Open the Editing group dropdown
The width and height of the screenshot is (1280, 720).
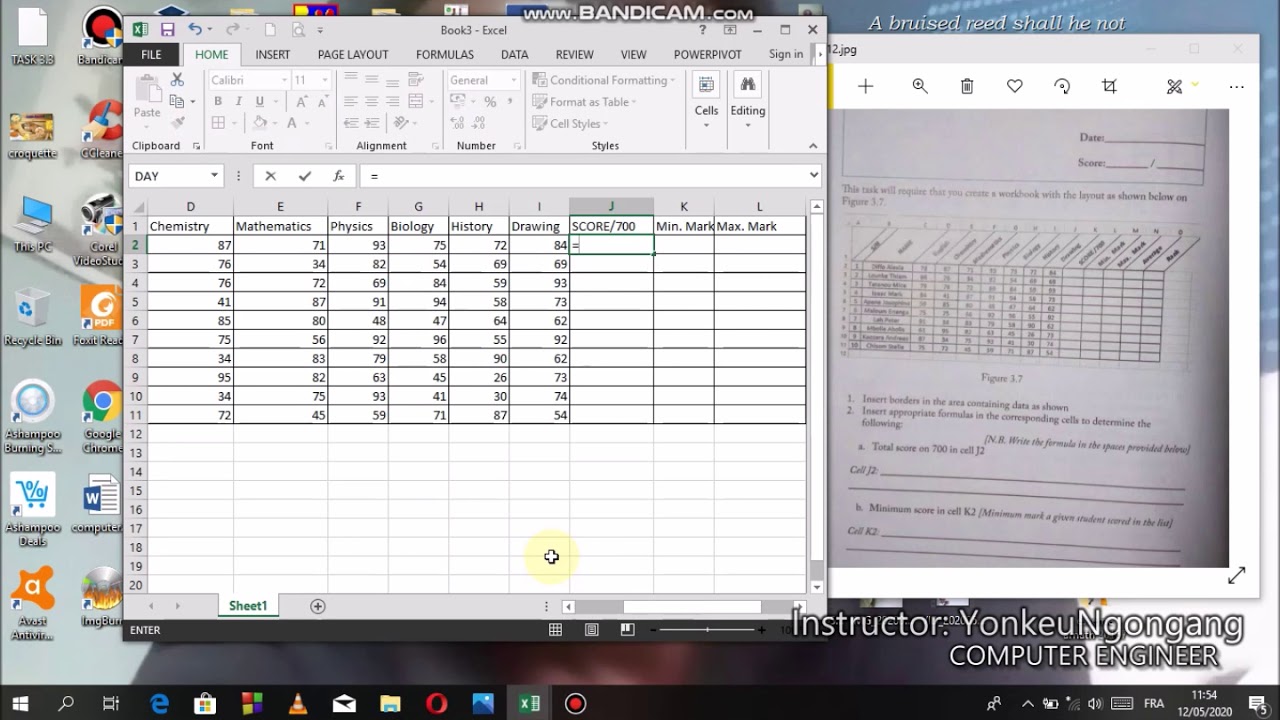tap(747, 101)
